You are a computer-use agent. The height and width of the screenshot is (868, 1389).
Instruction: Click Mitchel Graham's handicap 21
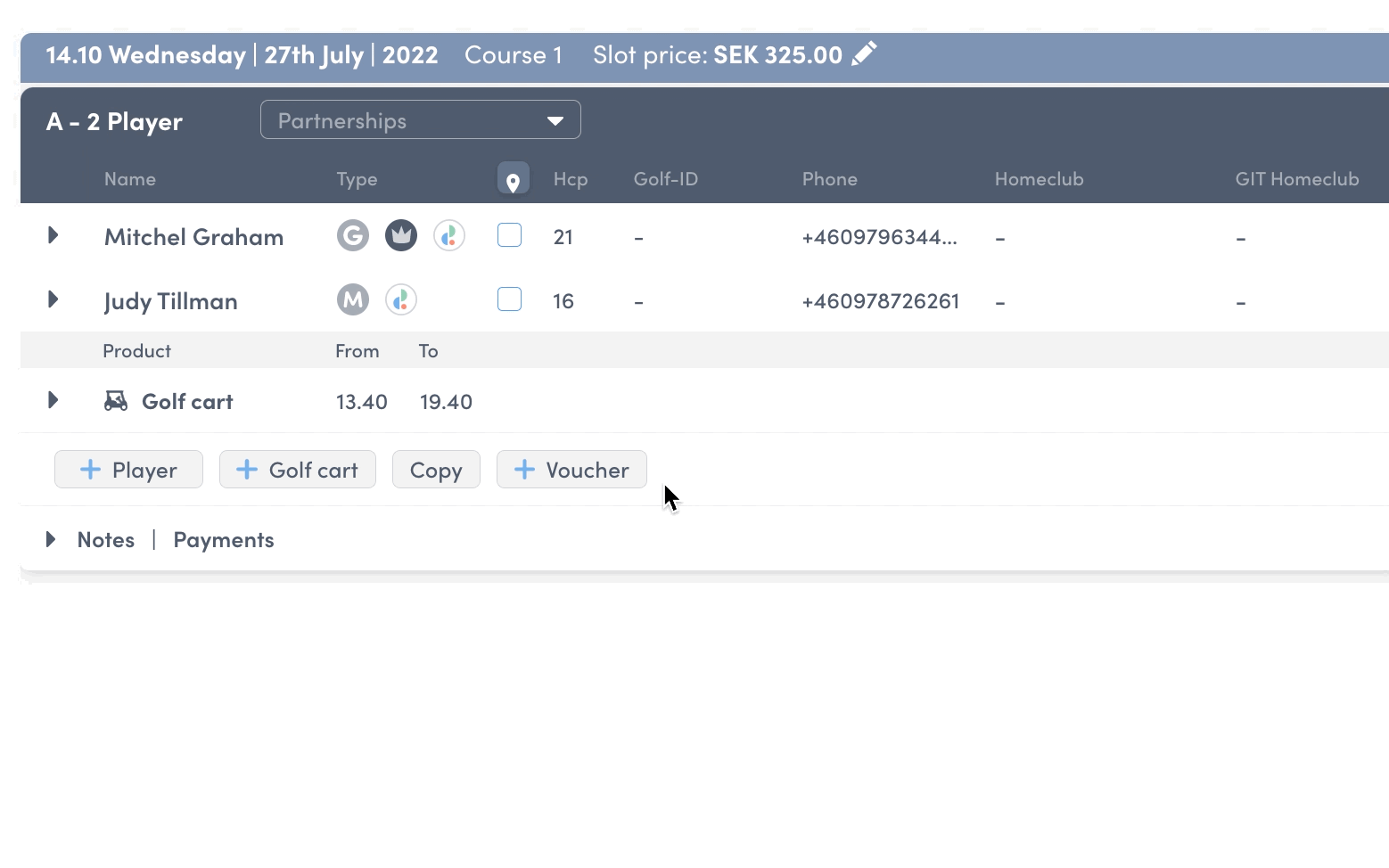[563, 236]
